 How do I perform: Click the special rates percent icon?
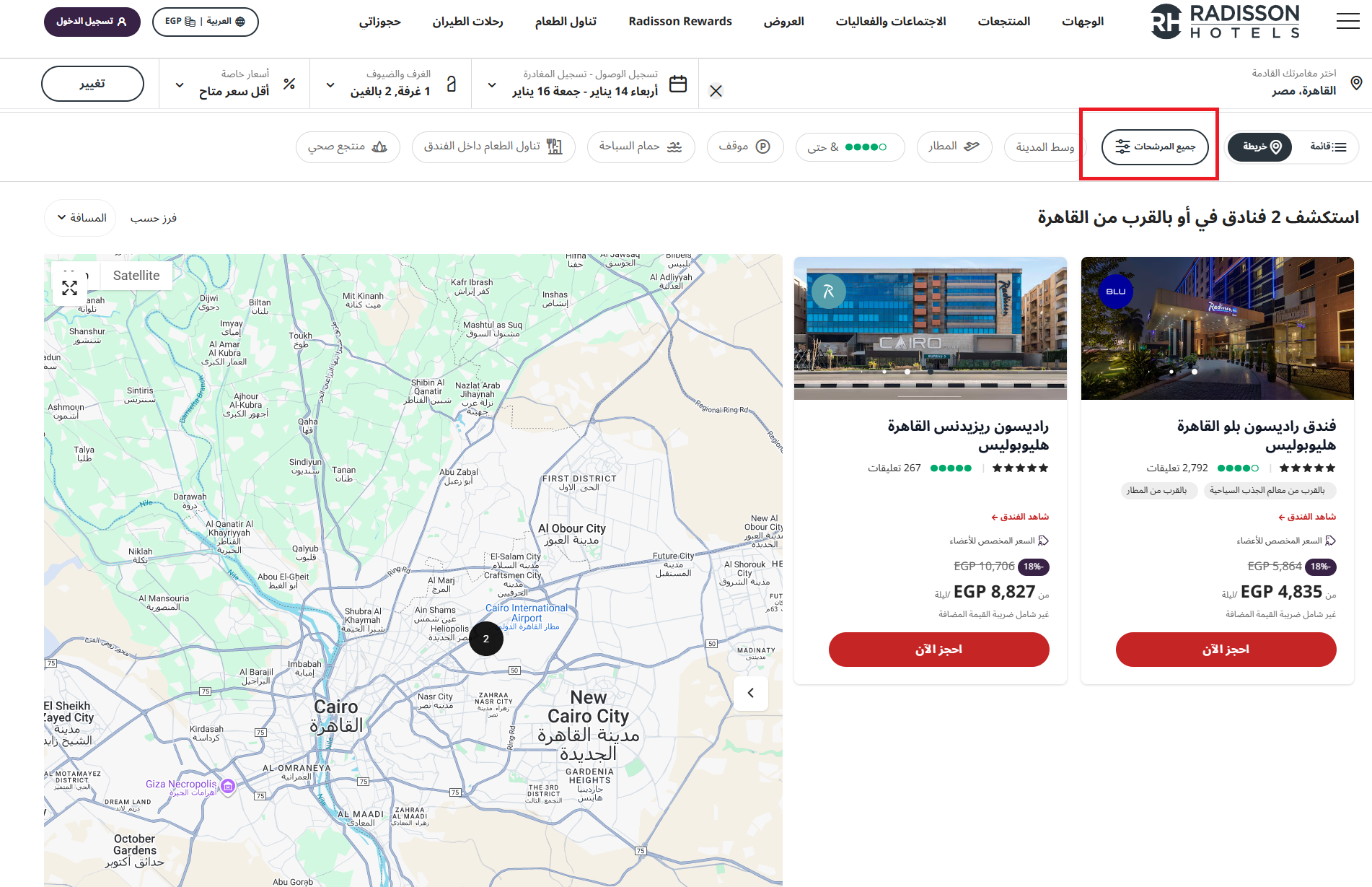[289, 84]
